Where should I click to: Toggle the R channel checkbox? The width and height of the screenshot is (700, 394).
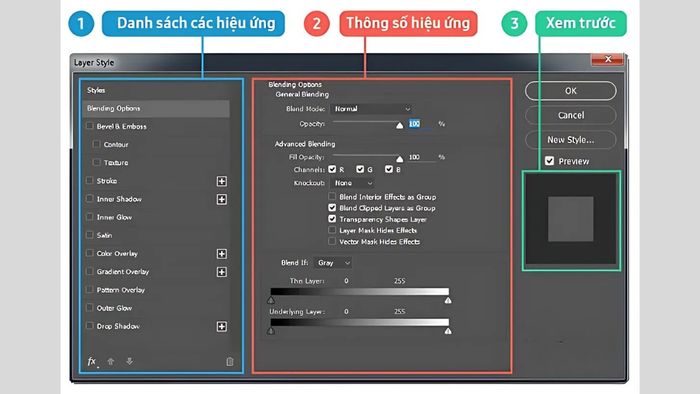pyautogui.click(x=332, y=169)
